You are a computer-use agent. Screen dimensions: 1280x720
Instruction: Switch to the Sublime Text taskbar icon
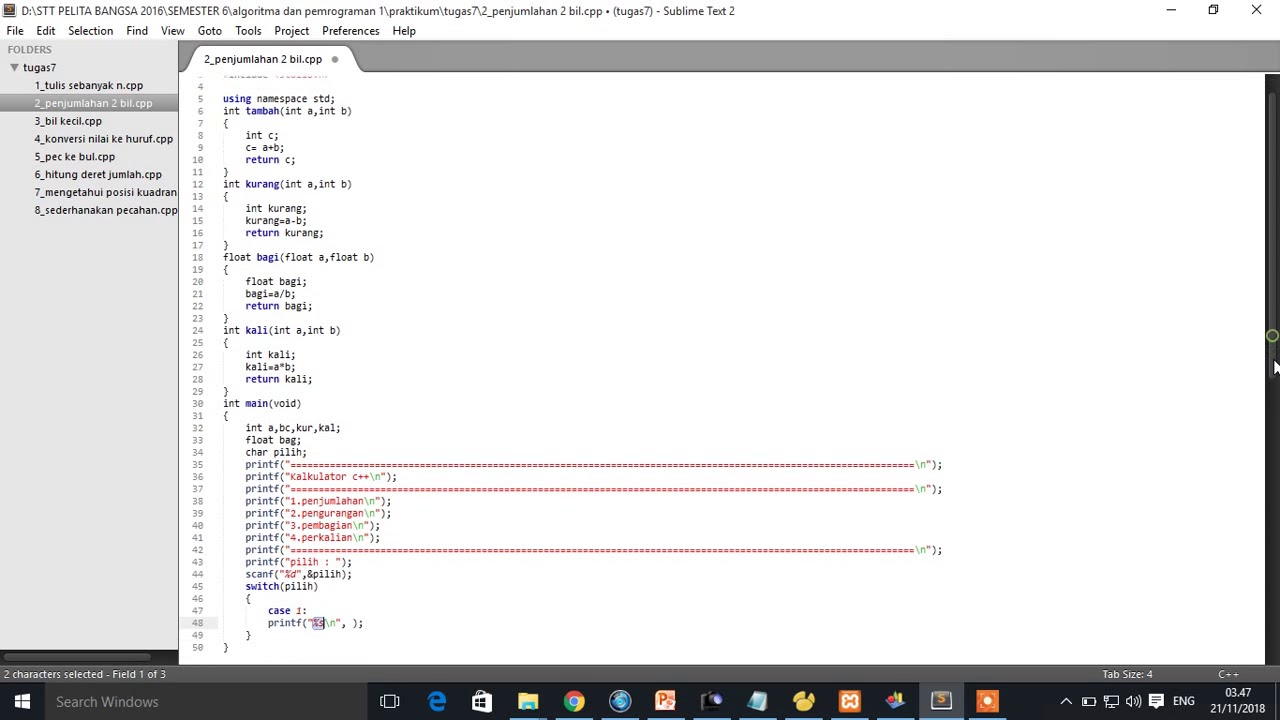(941, 701)
